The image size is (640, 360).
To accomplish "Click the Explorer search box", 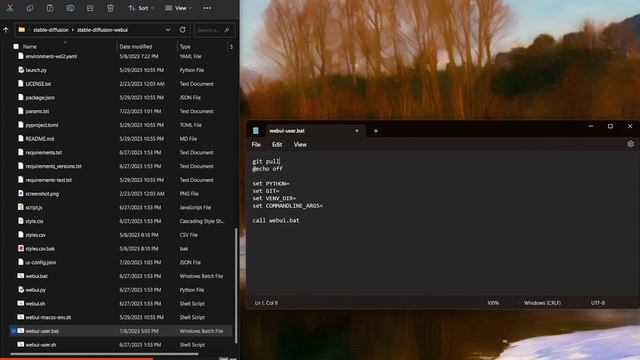I will pos(214,30).
